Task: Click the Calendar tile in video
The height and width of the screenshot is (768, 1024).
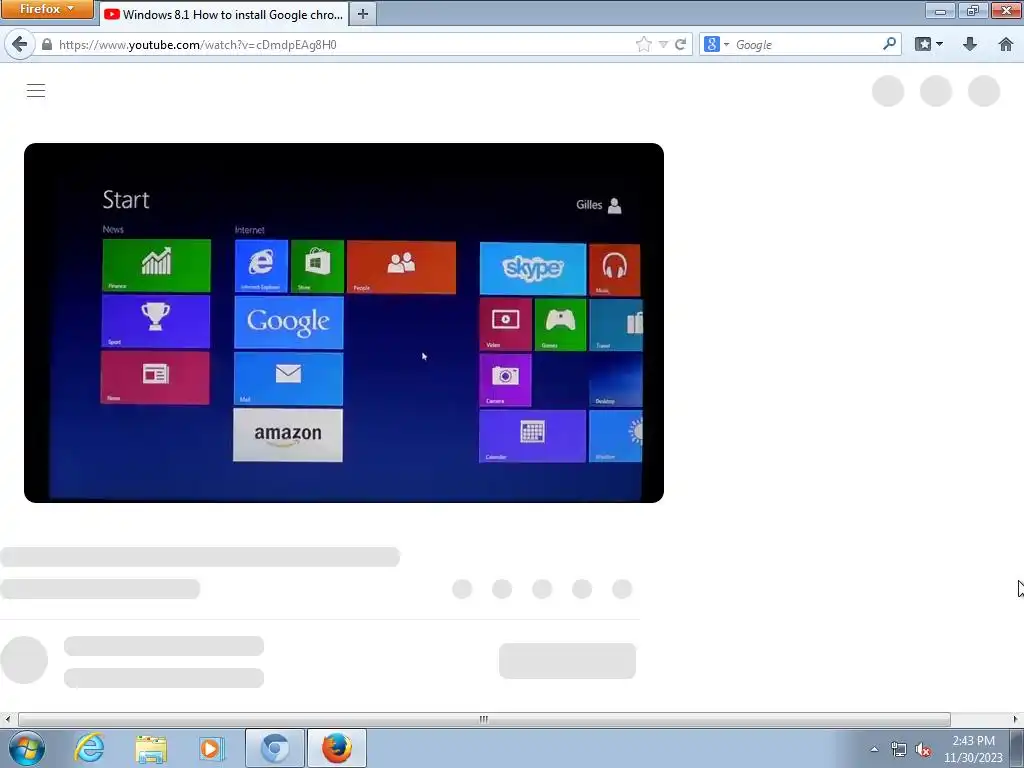Action: coord(532,436)
